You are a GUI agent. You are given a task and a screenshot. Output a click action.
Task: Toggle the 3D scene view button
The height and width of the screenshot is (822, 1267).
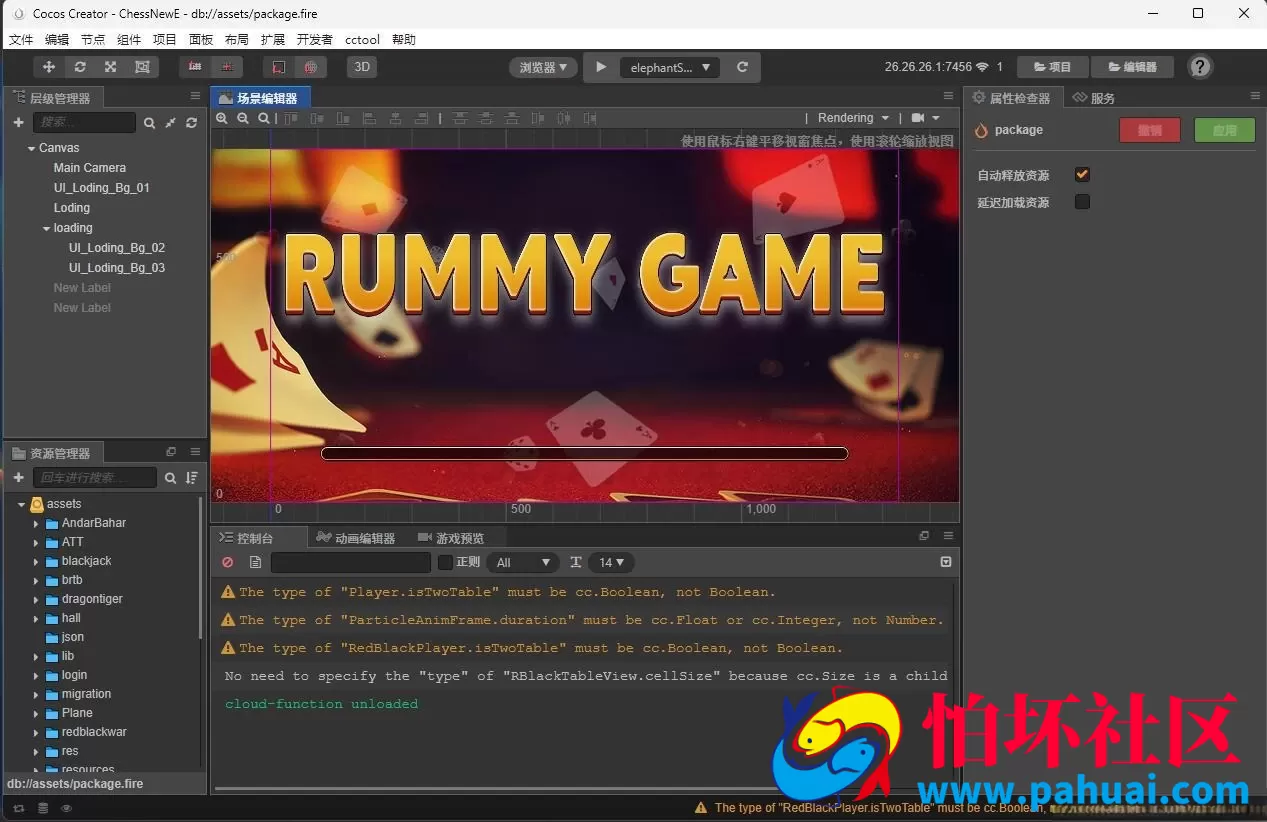pos(362,67)
